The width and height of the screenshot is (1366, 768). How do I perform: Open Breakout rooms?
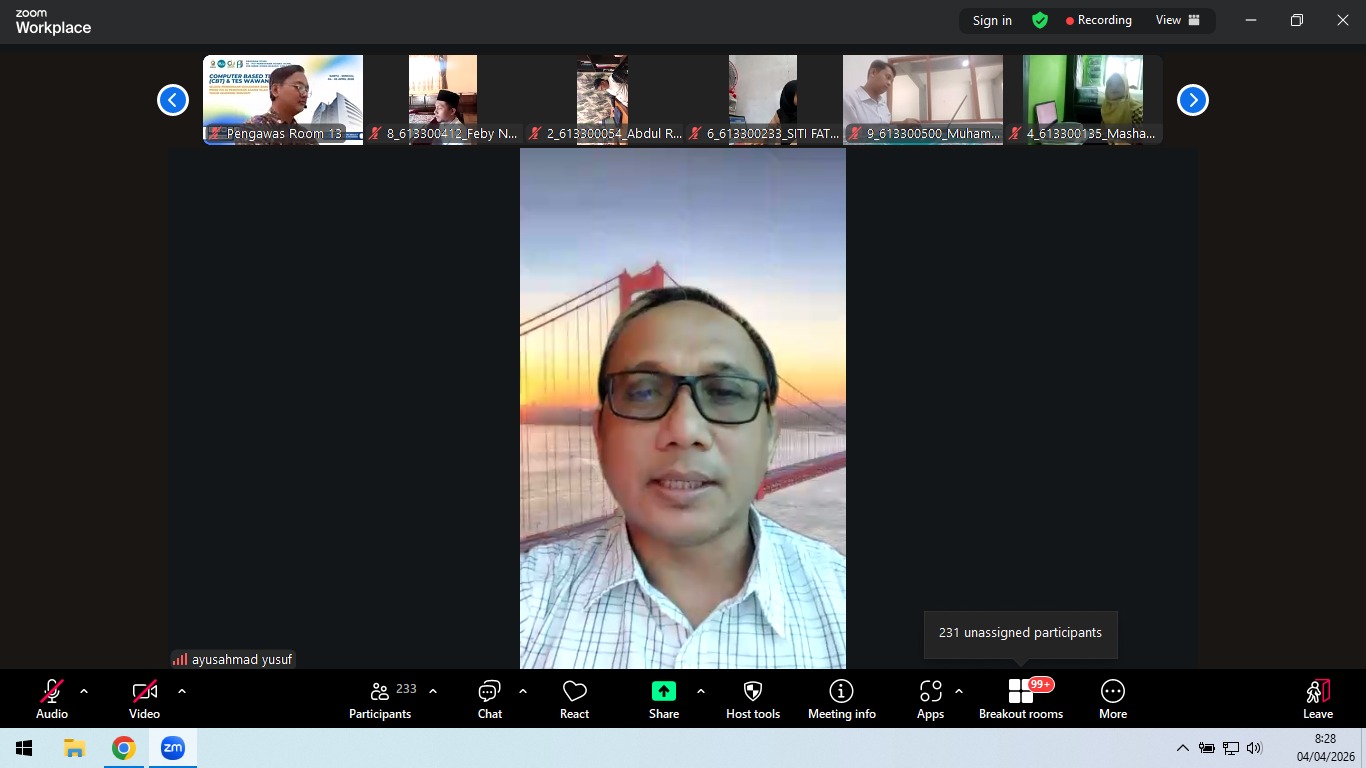(1020, 699)
